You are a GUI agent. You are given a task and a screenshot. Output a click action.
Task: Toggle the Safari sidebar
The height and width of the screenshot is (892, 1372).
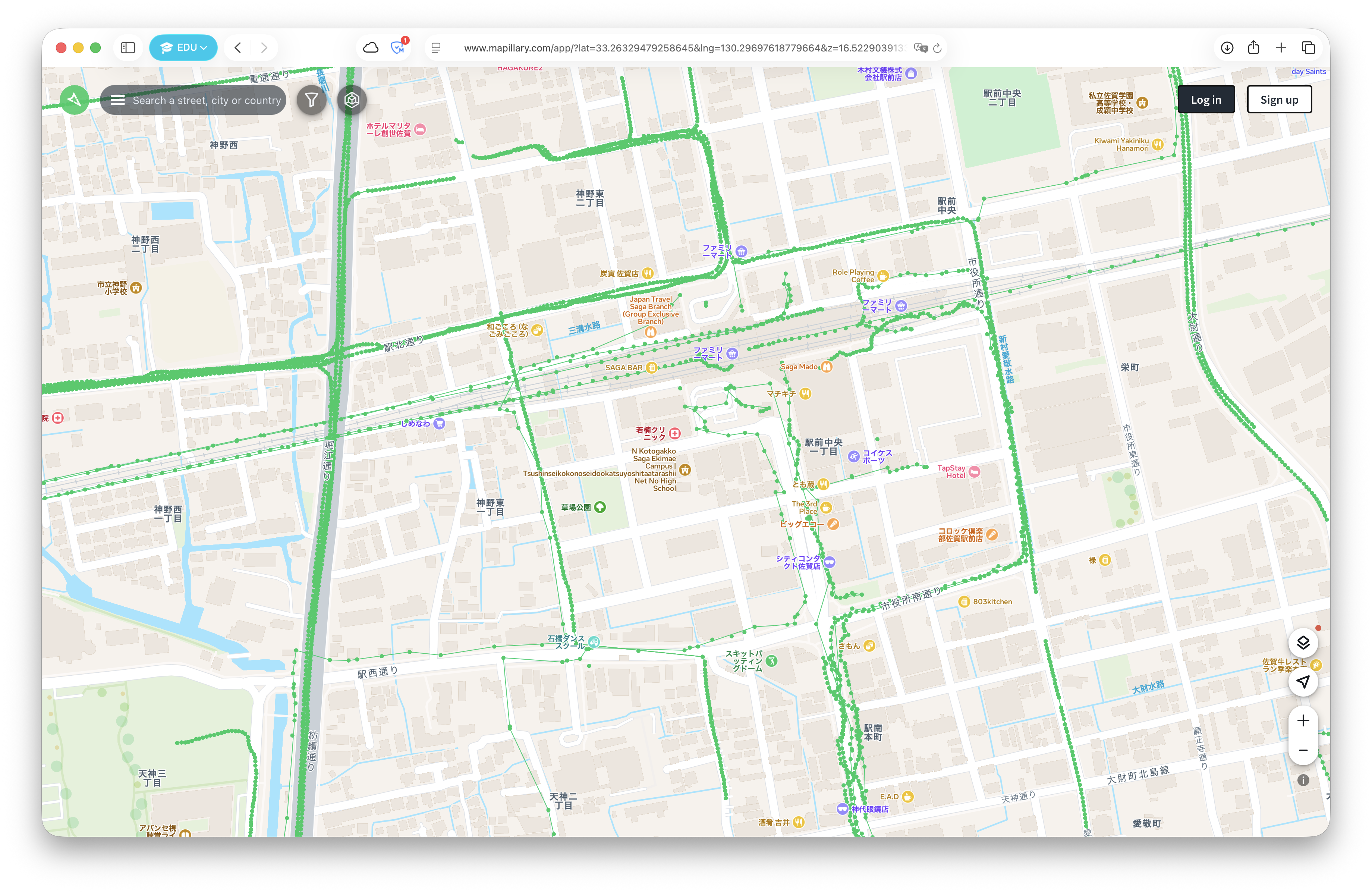128,47
